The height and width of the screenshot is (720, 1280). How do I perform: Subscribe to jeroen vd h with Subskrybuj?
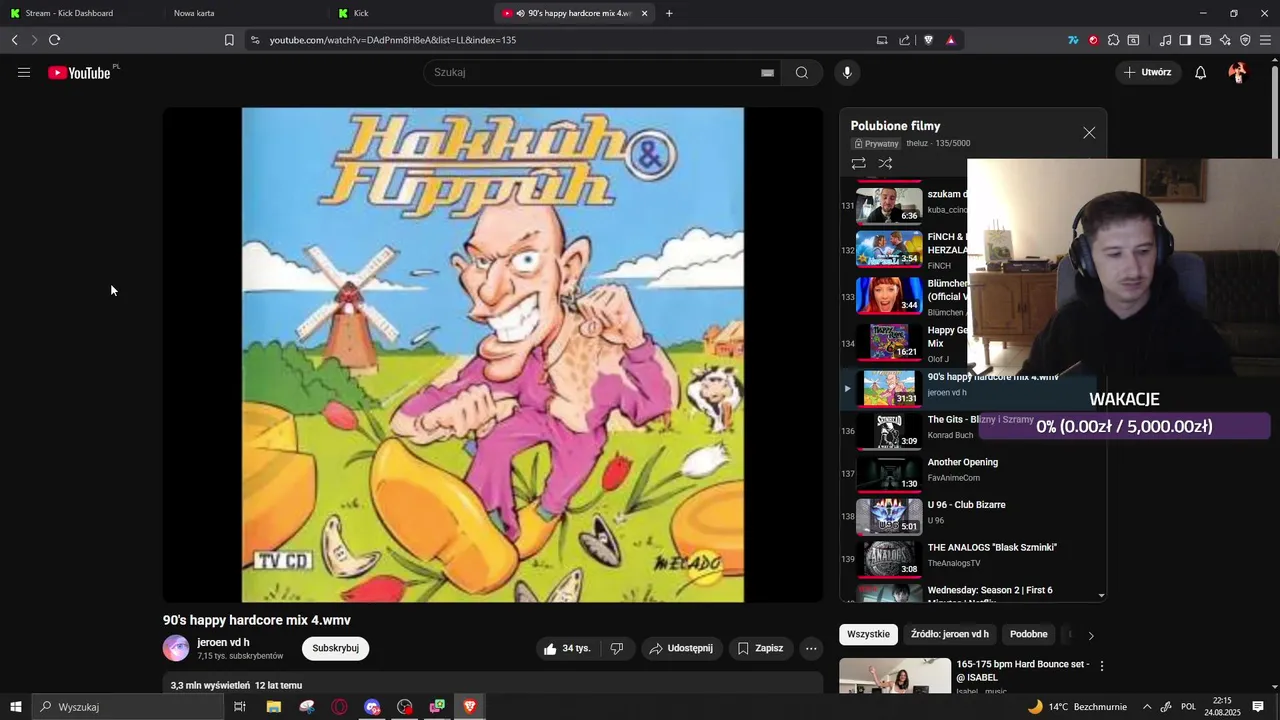click(x=335, y=648)
